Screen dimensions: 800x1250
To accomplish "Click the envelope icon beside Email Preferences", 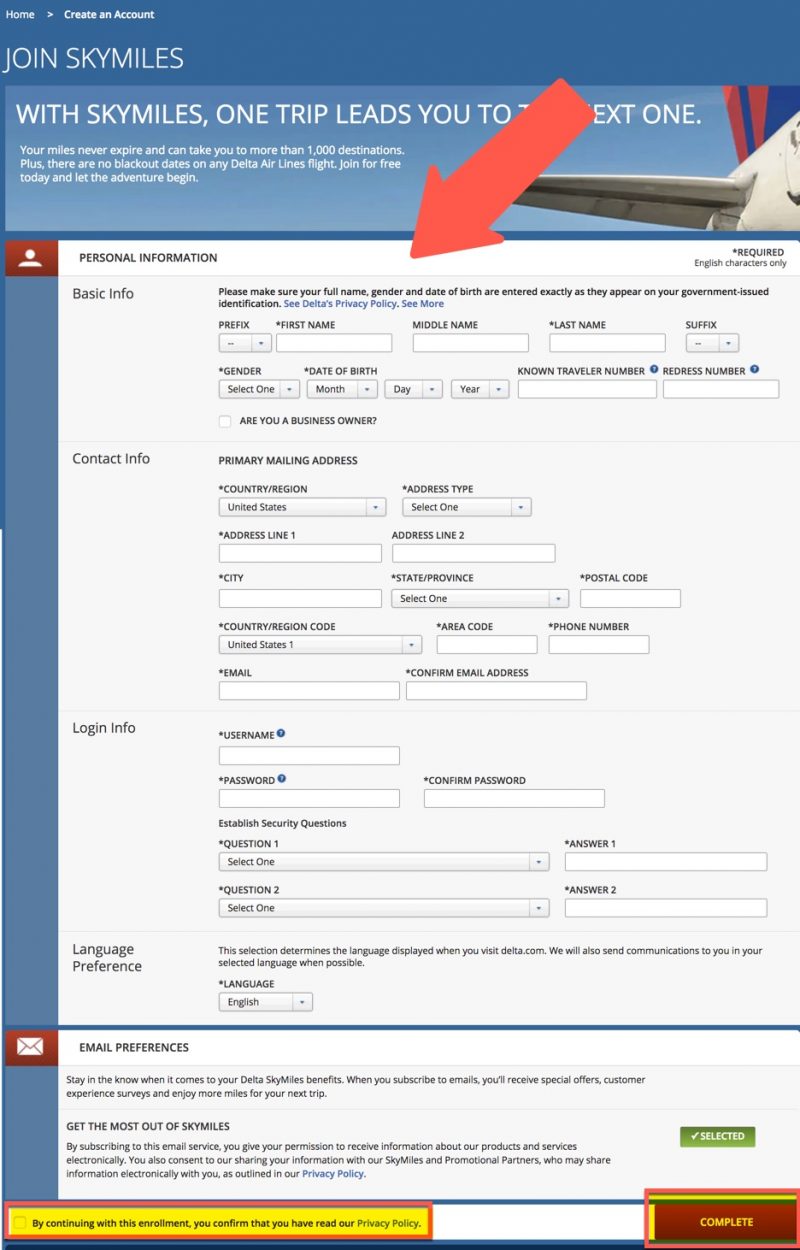I will pos(31,1048).
